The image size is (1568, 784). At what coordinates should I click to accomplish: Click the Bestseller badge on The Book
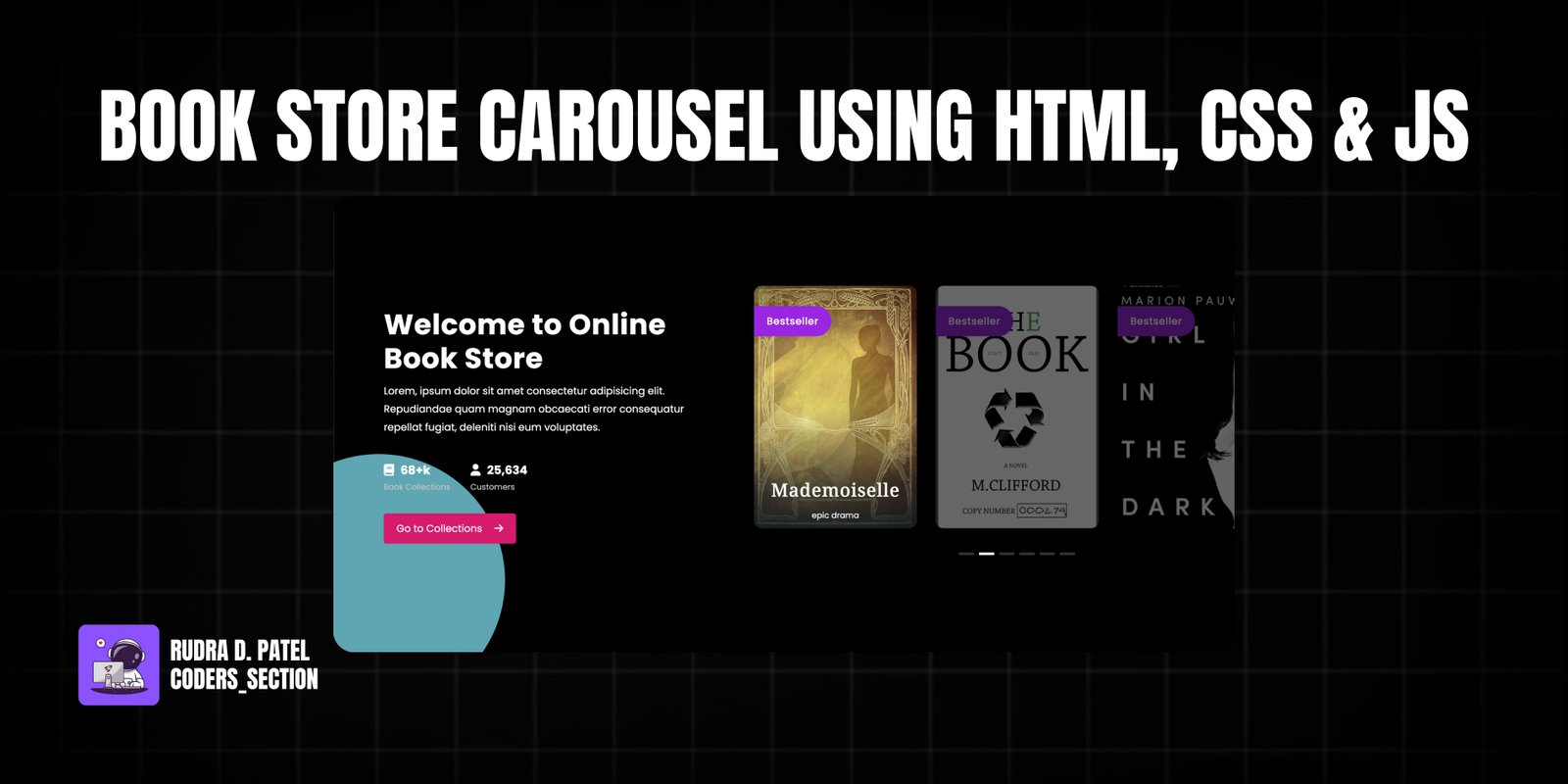(974, 321)
